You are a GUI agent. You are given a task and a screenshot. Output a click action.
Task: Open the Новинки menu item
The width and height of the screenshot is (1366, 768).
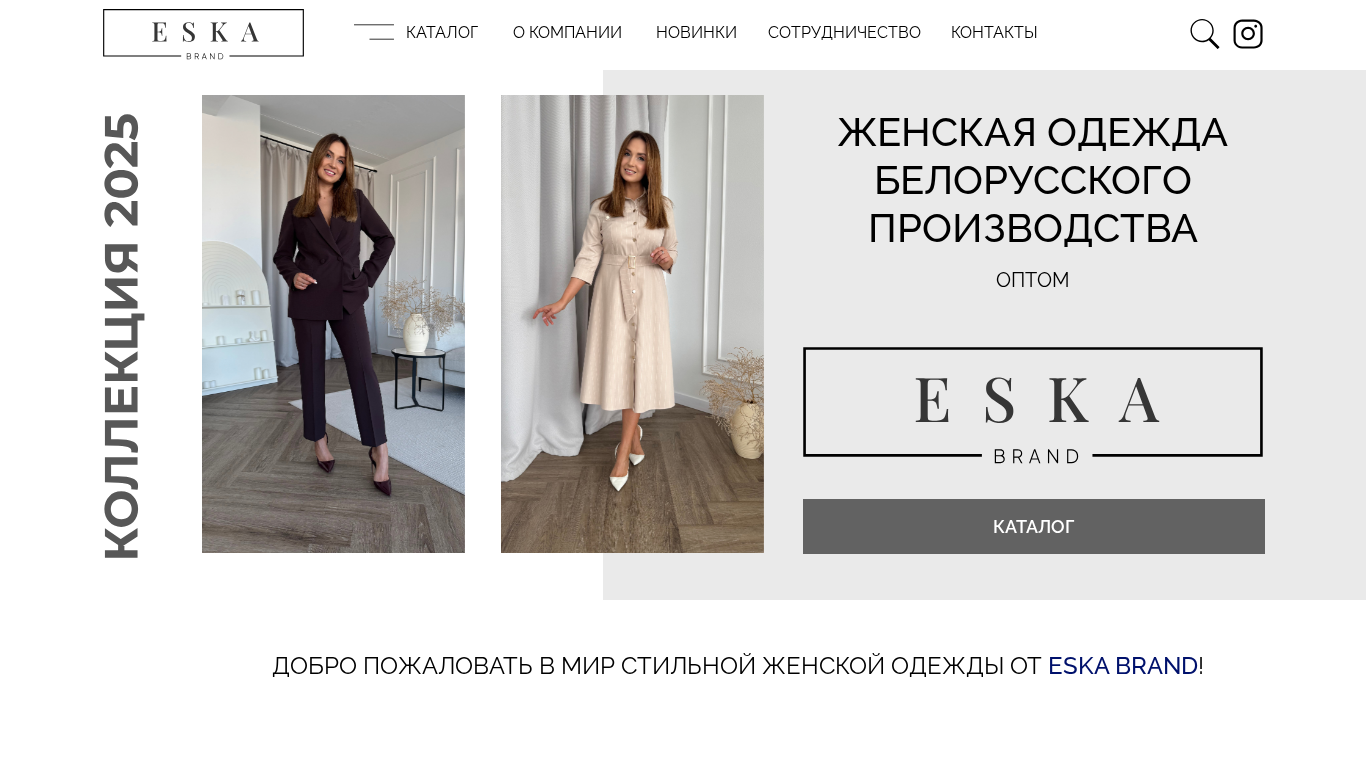point(696,32)
